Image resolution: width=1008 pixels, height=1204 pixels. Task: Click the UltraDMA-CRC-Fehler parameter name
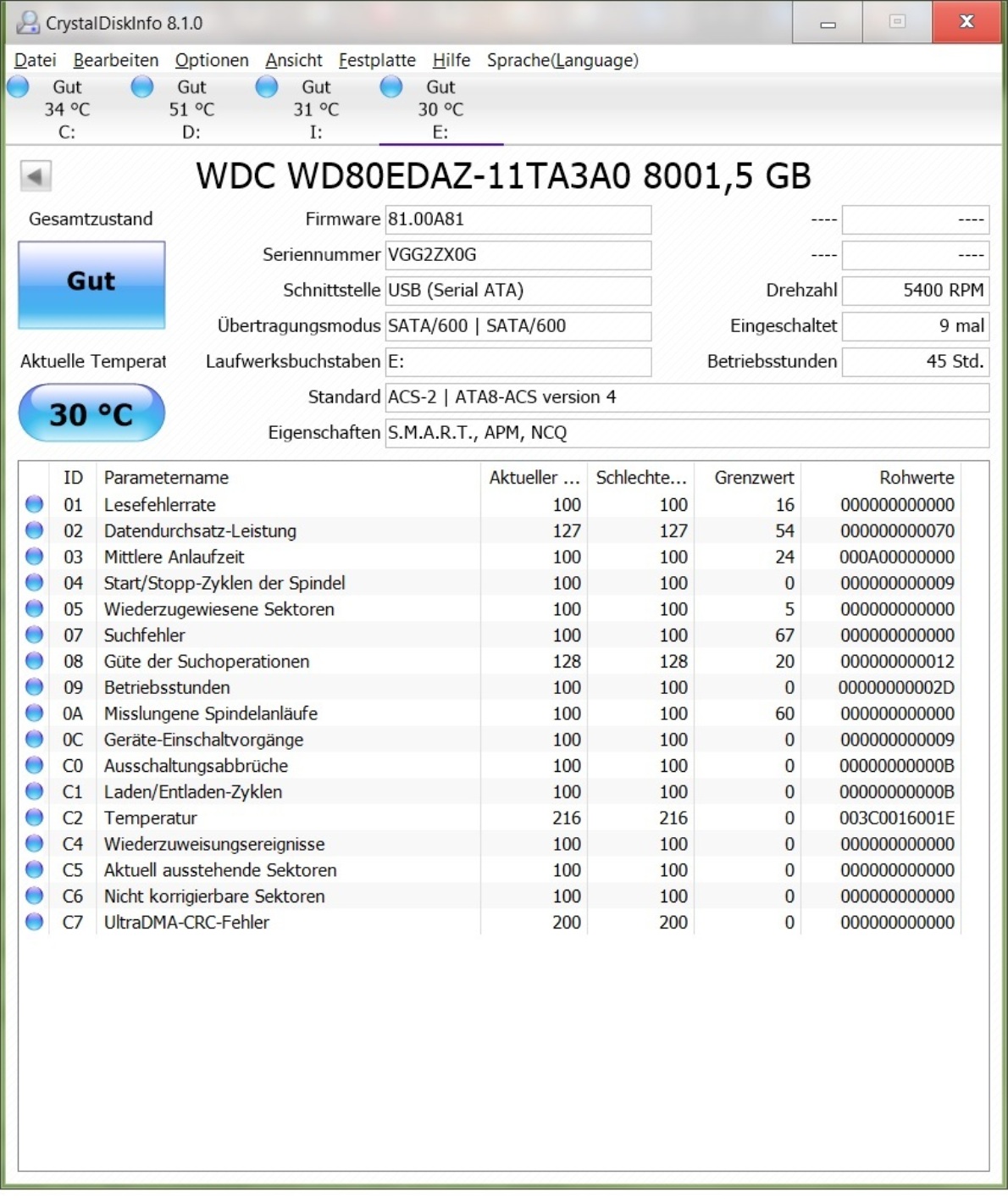186,922
